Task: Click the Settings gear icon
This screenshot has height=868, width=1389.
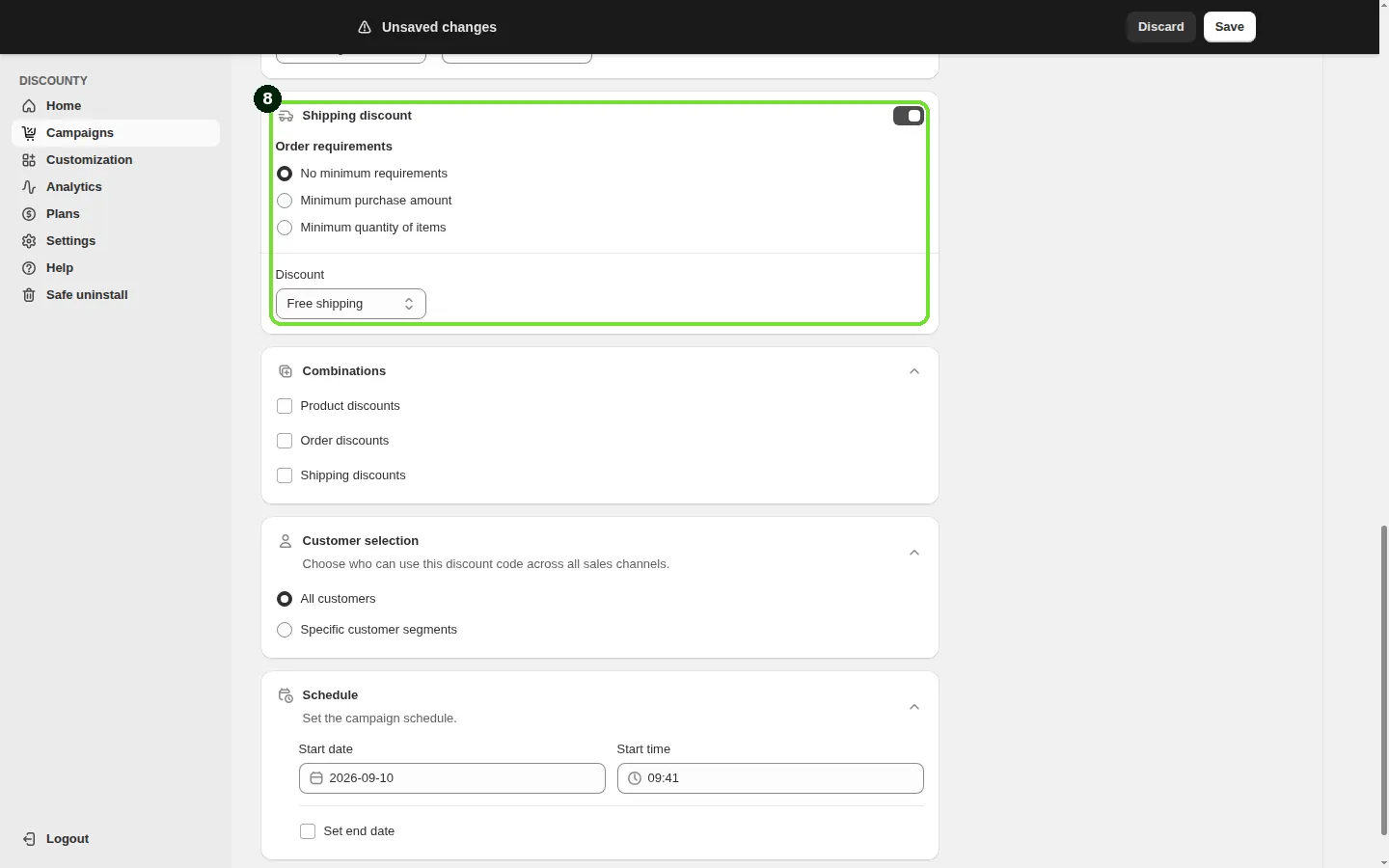Action: [29, 241]
